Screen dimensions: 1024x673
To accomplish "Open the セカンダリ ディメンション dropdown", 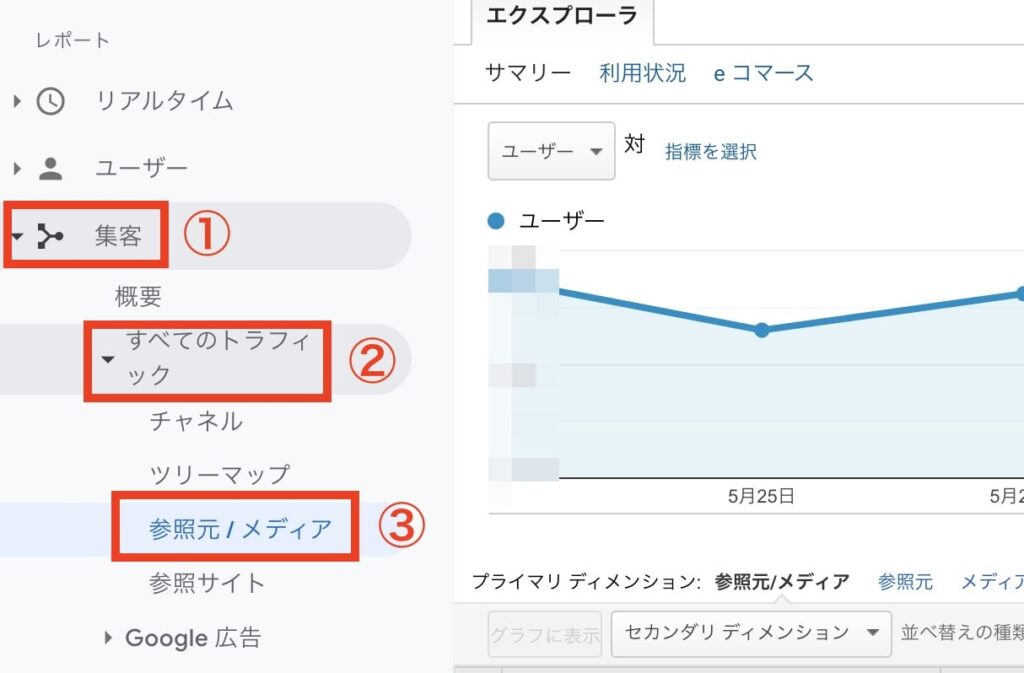I will tap(751, 633).
